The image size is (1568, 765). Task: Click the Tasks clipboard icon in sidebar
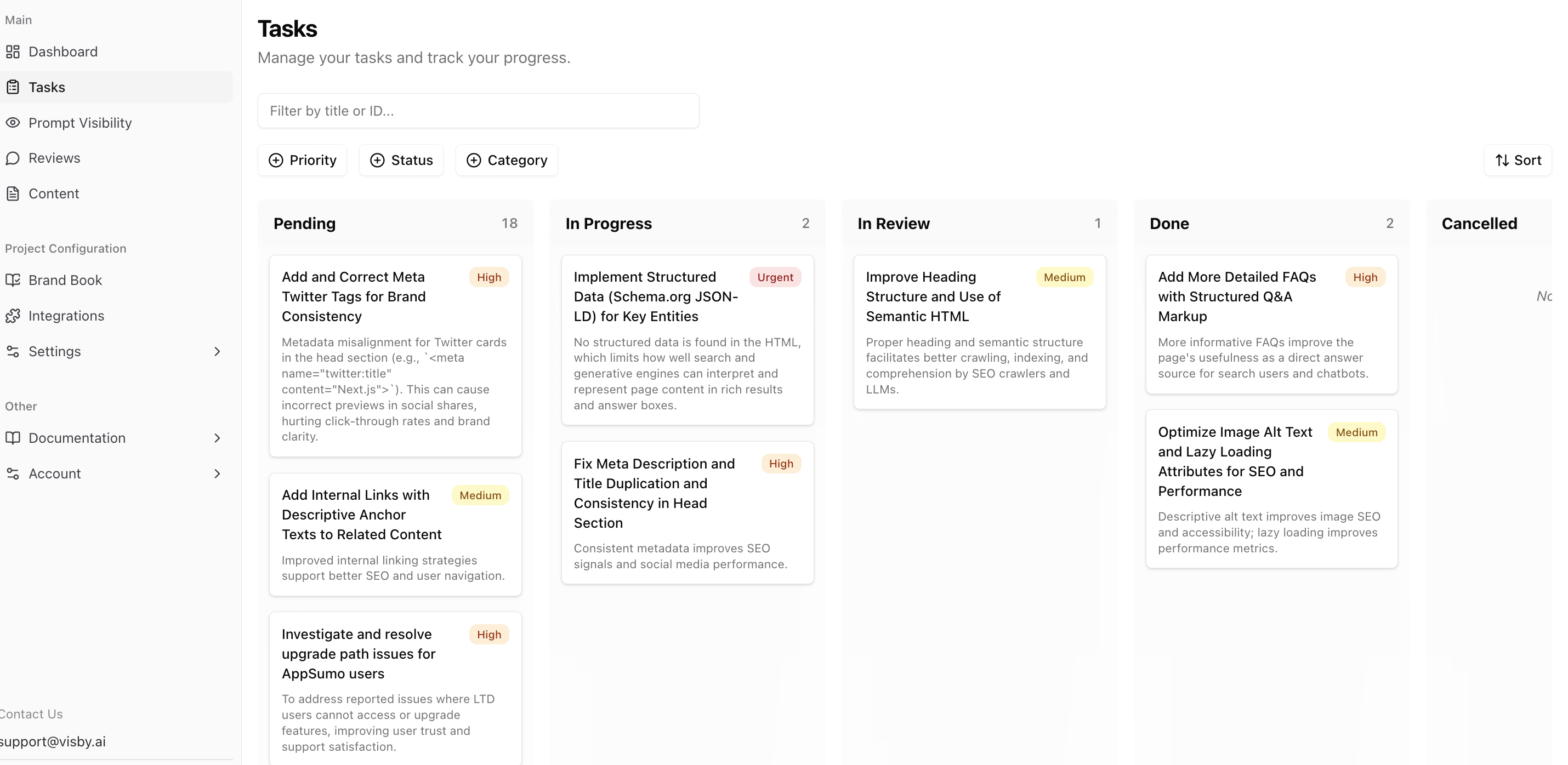[13, 87]
